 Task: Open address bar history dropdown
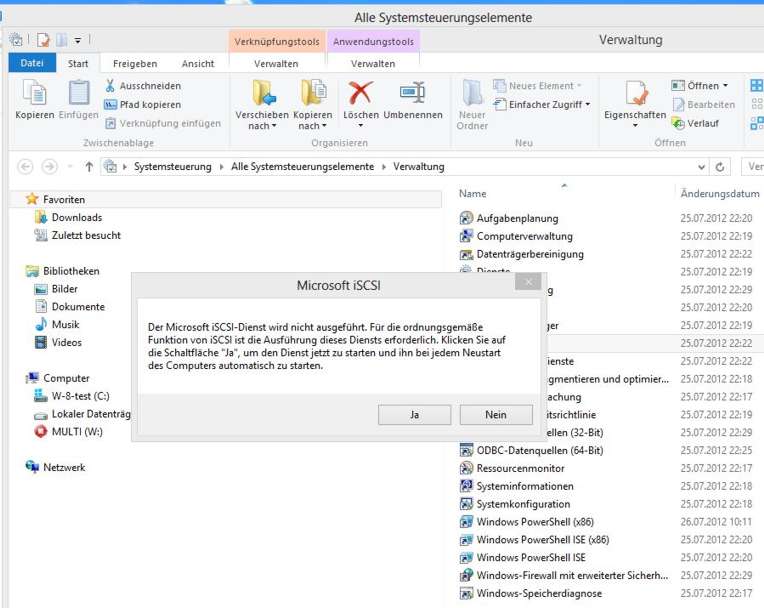[701, 167]
